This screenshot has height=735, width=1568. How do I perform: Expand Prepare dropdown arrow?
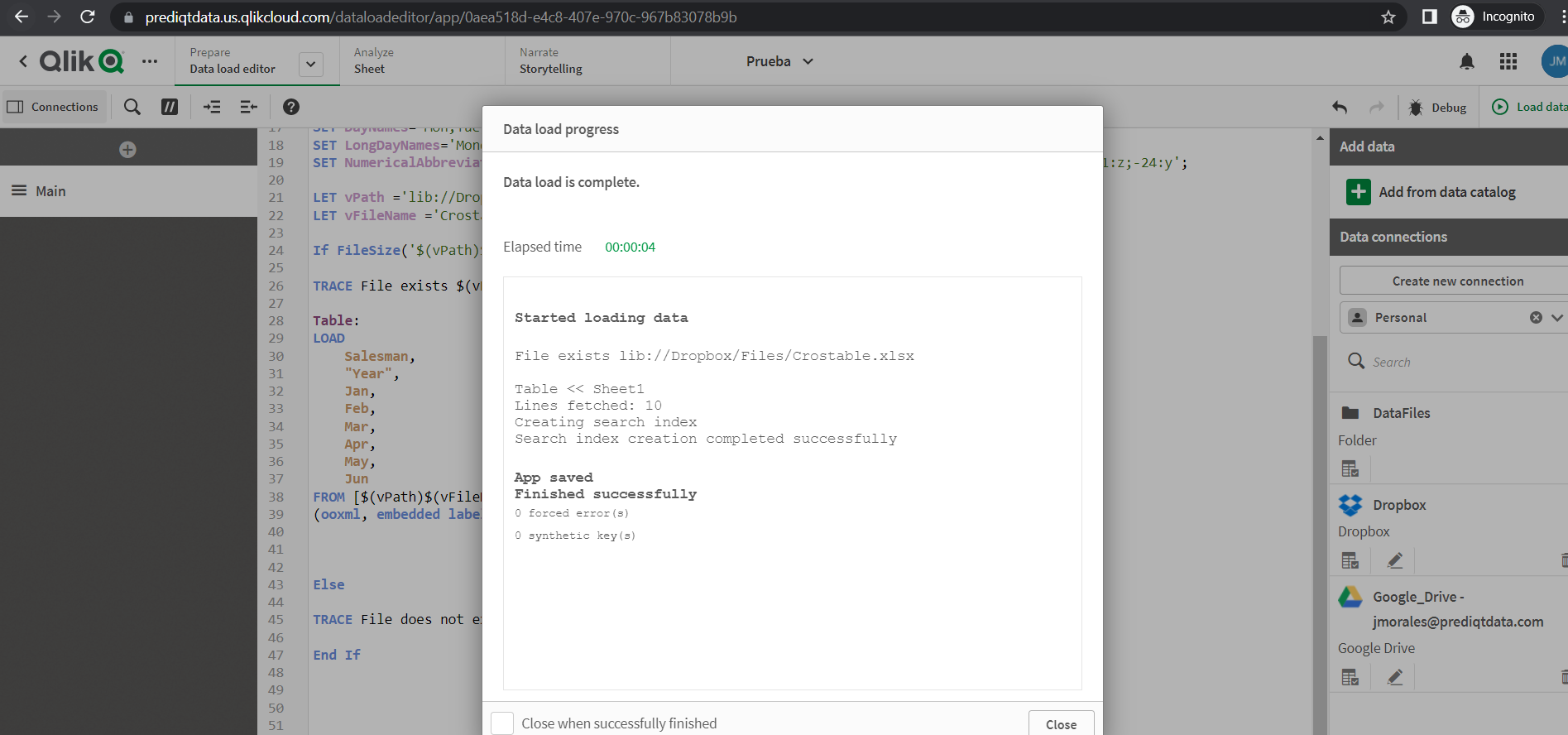coord(311,64)
